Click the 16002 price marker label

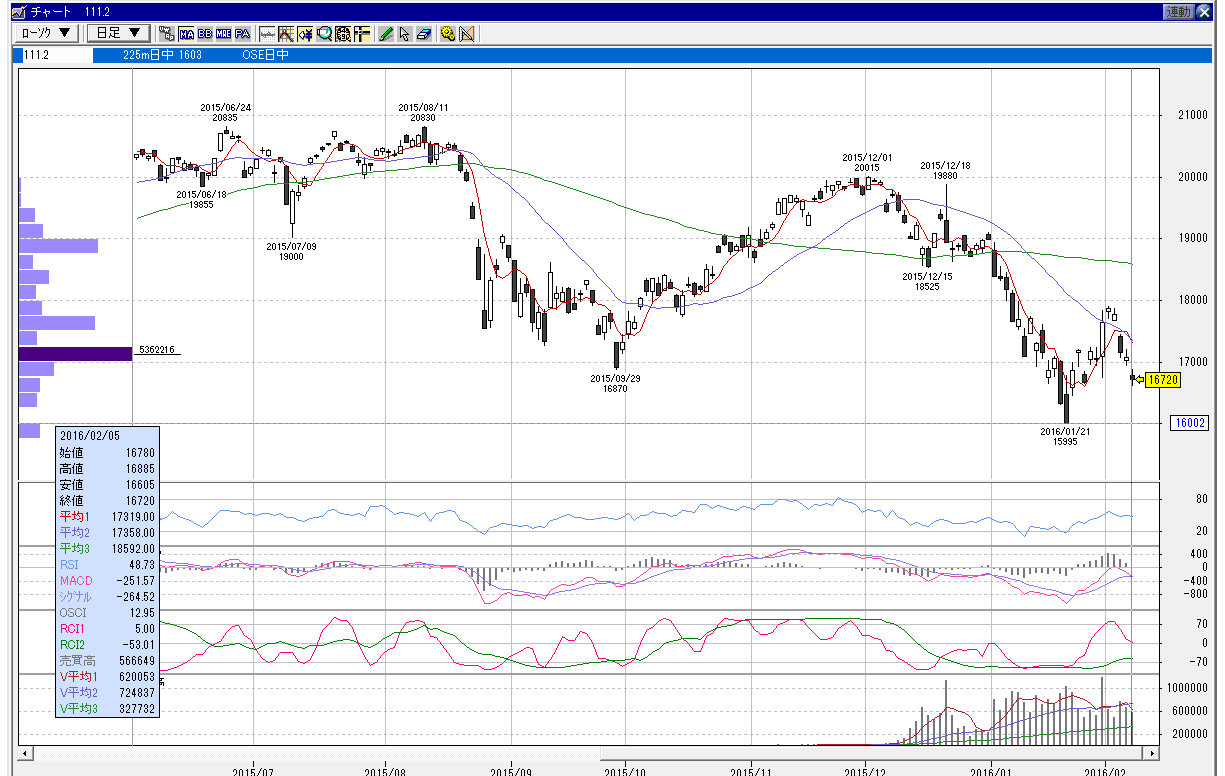(x=1191, y=423)
